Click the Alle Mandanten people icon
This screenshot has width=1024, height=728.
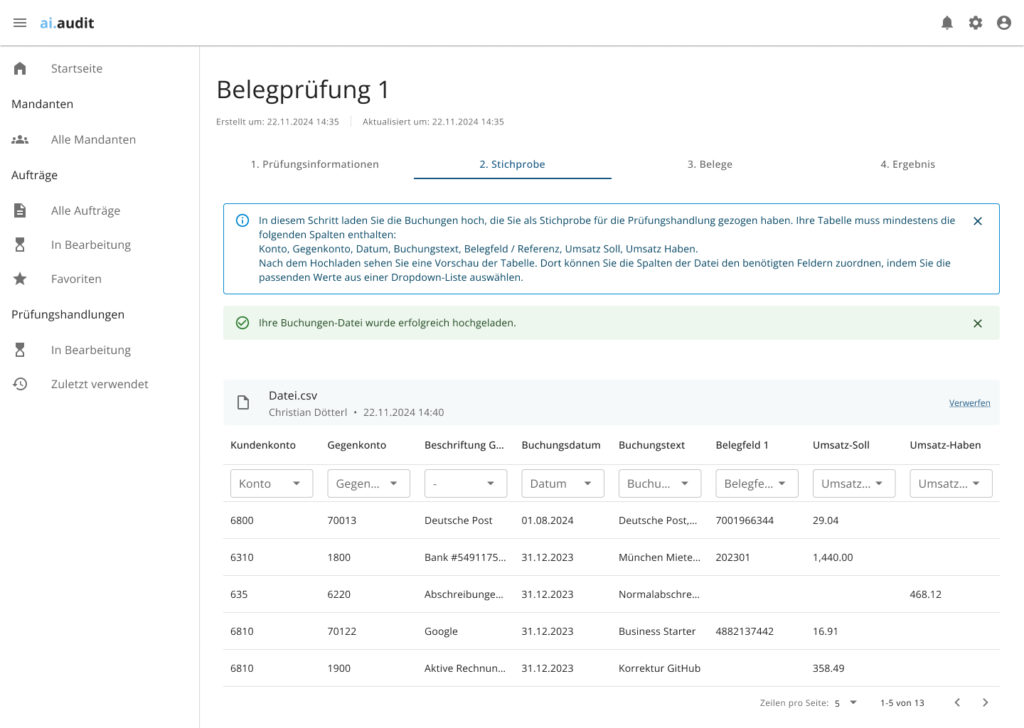pos(20,140)
